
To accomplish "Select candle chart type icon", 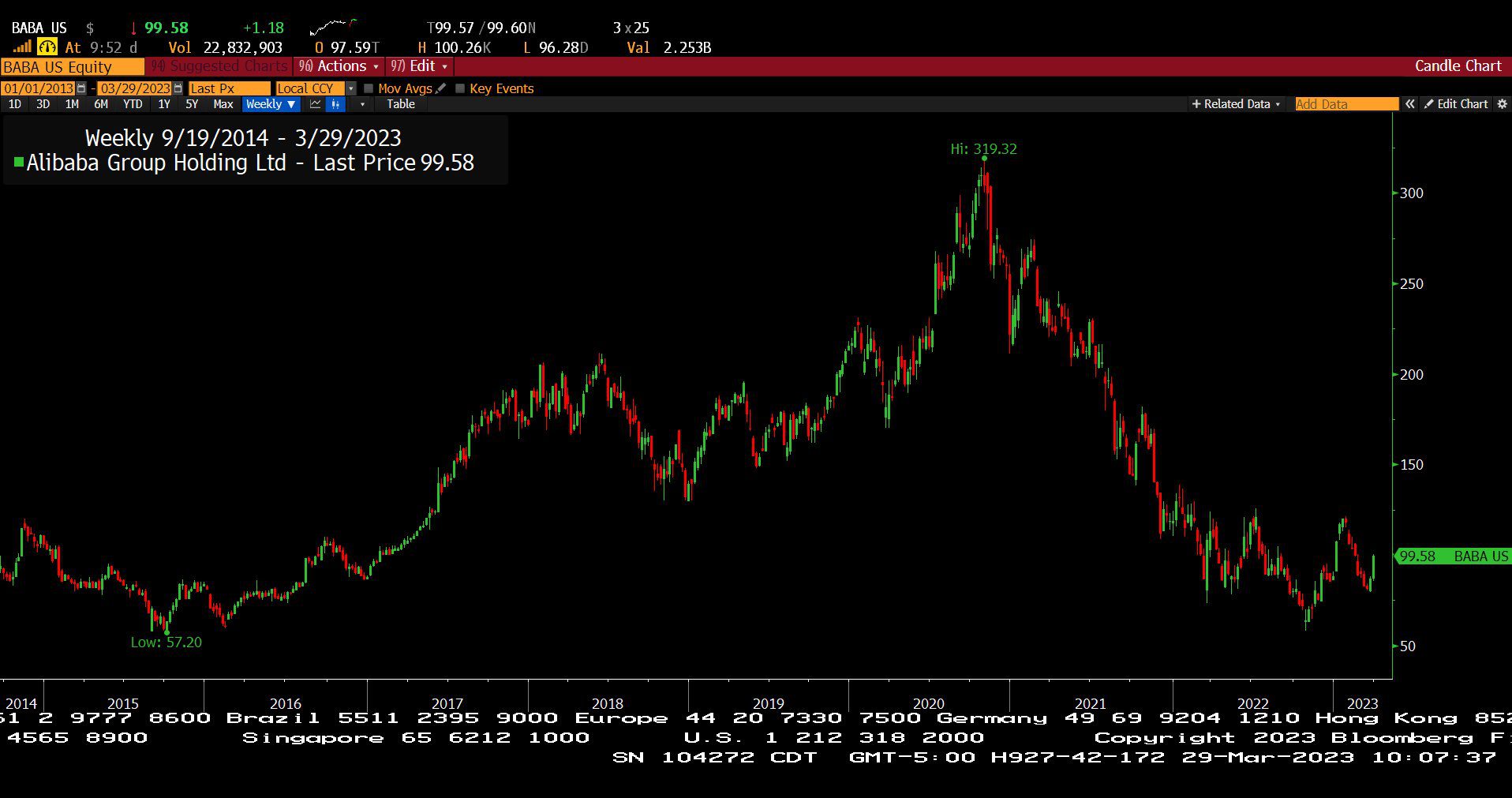I will click(x=336, y=104).
